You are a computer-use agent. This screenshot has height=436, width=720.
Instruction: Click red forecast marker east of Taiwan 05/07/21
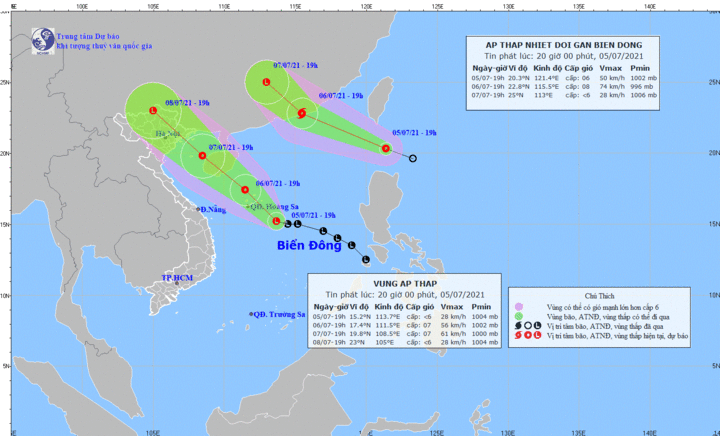pyautogui.click(x=386, y=149)
